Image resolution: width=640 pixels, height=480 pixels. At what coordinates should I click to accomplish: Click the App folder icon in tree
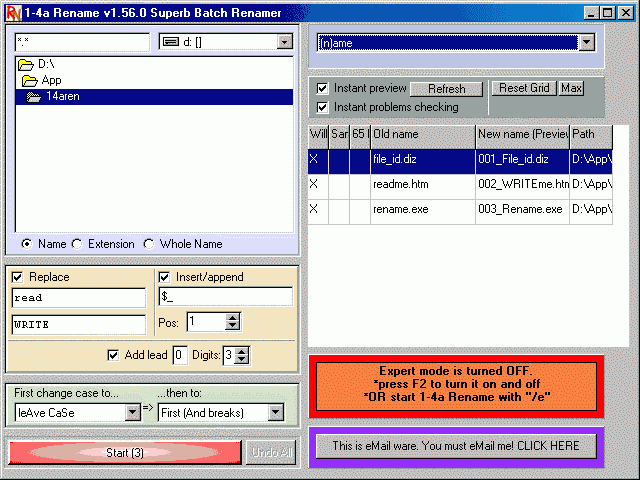(30, 80)
